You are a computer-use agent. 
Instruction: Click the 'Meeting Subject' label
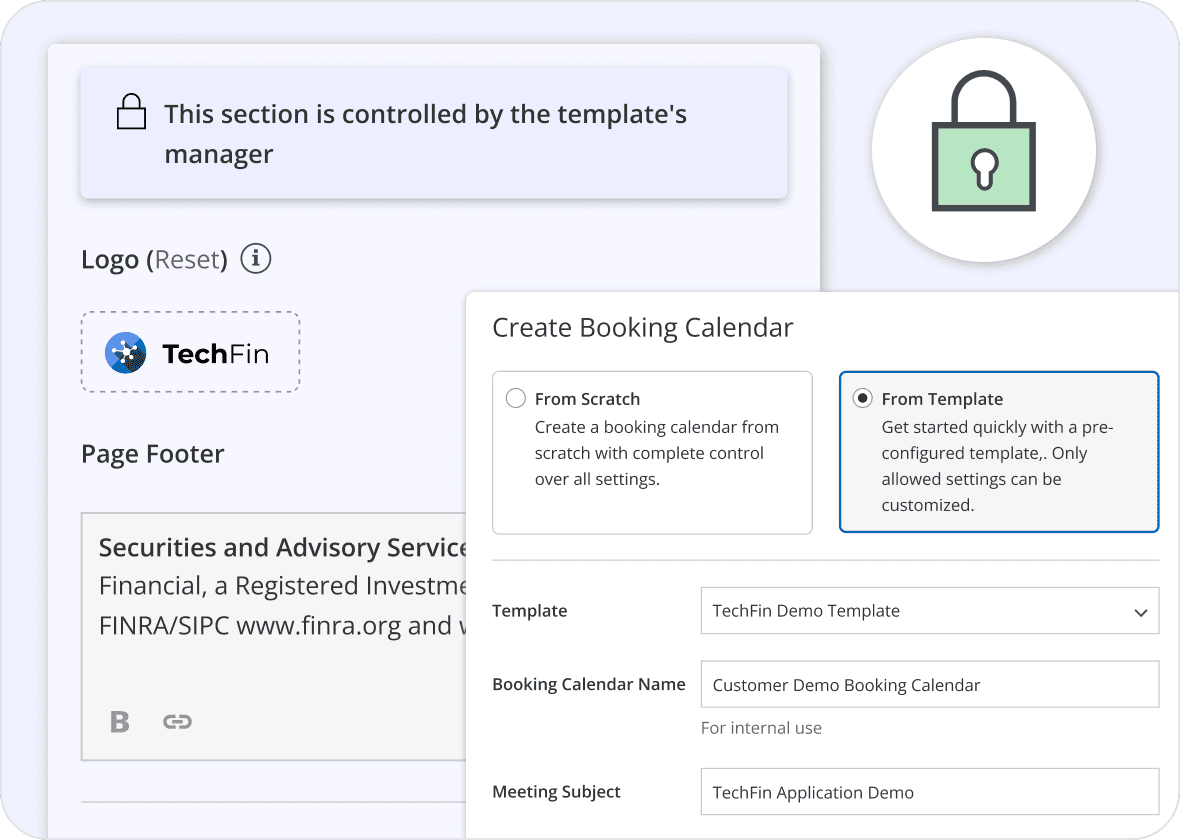click(x=556, y=792)
